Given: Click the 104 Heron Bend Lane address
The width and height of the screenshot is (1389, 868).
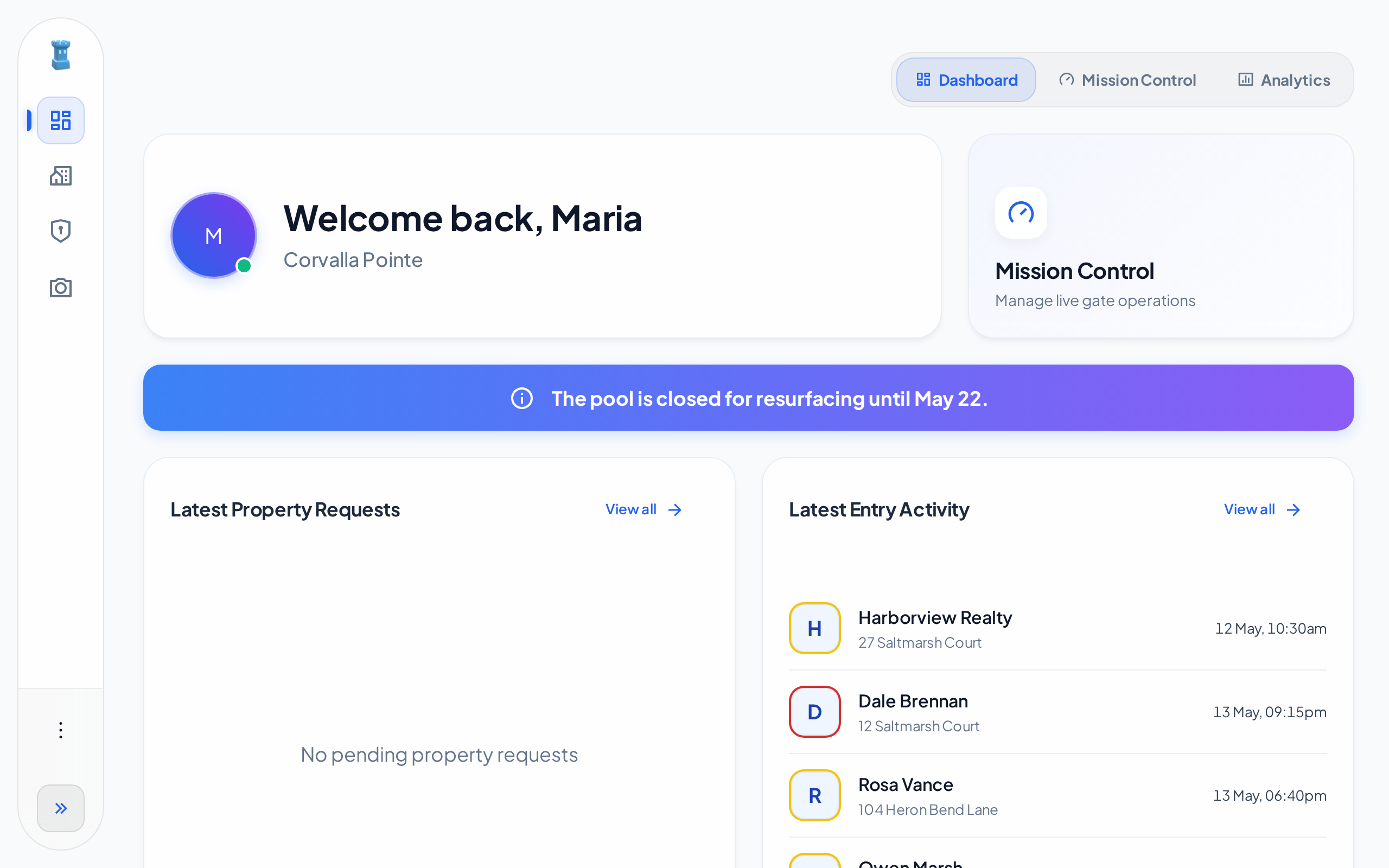Looking at the screenshot, I should [x=927, y=809].
